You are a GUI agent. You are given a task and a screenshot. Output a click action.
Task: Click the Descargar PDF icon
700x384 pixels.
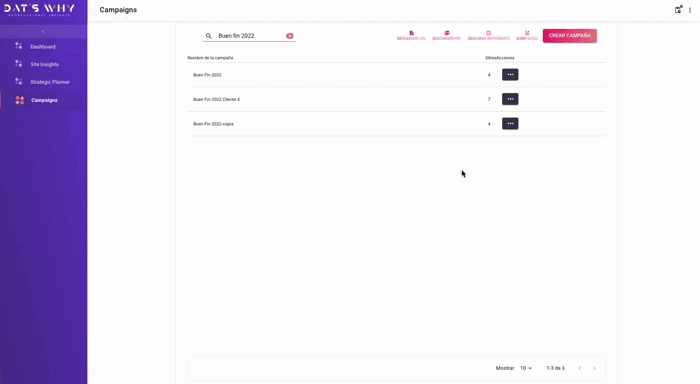(x=446, y=33)
